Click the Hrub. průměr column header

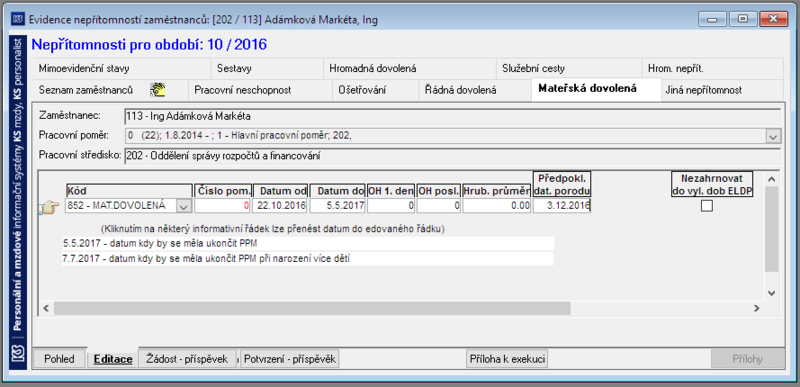click(x=497, y=191)
